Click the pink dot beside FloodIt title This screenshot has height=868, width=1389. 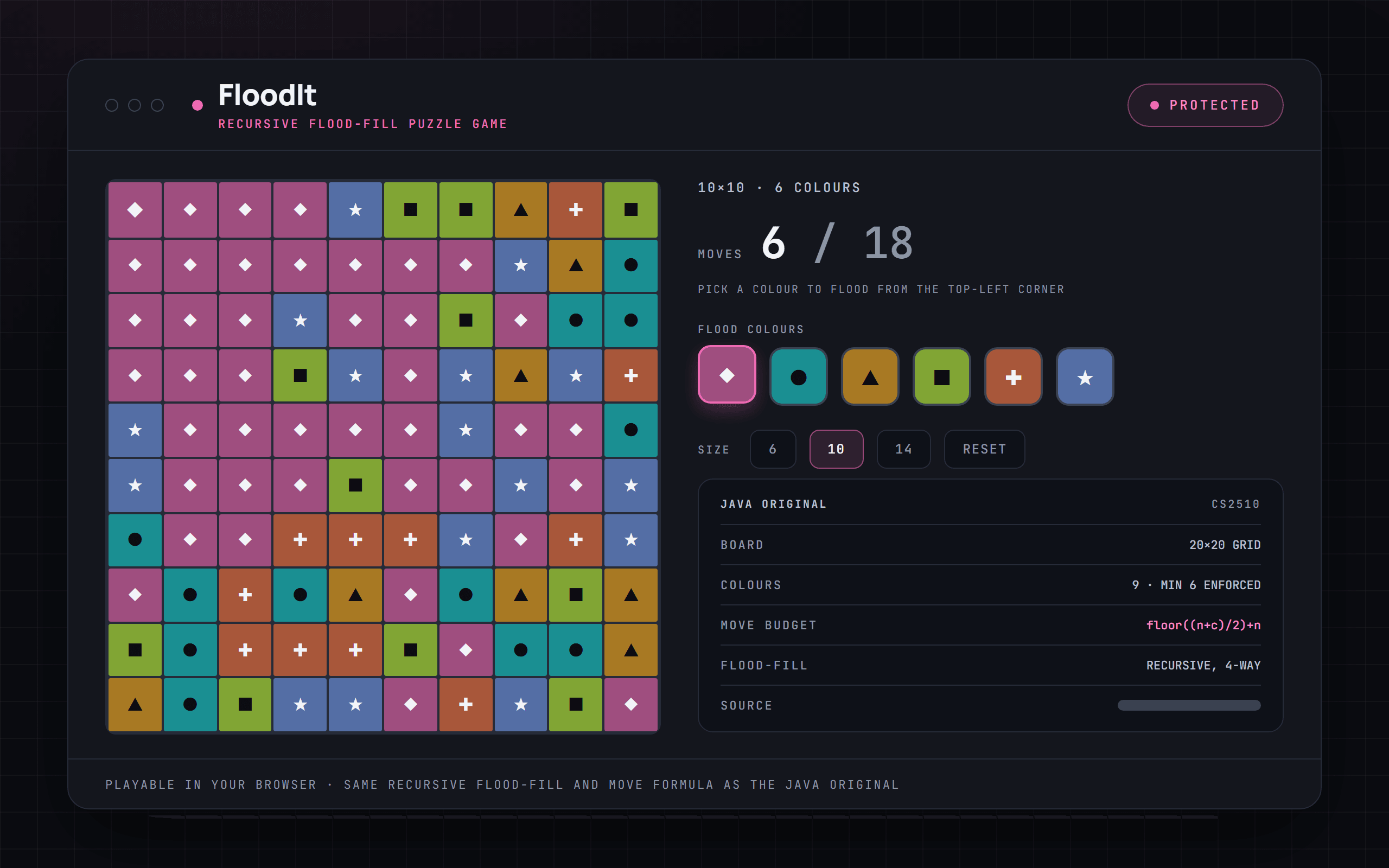(x=197, y=105)
